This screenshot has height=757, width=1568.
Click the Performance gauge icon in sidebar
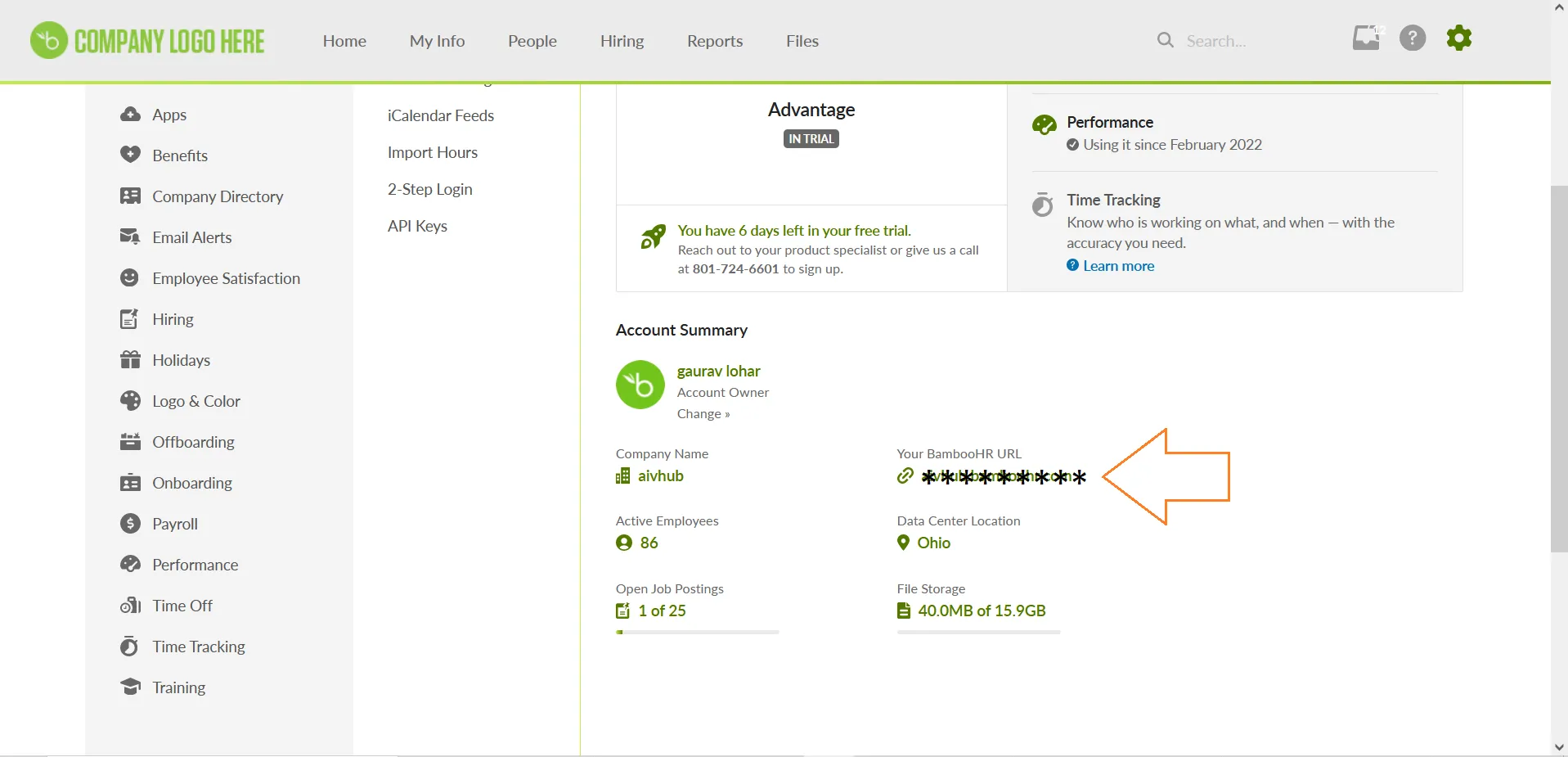130,565
